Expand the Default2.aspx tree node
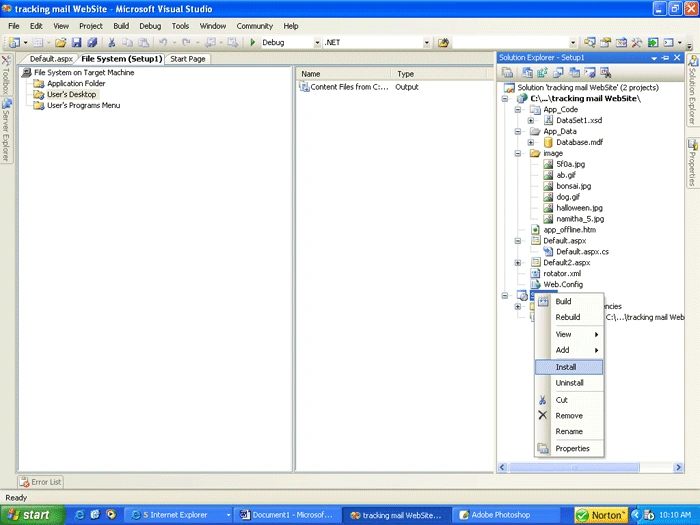Screen dimensions: 700x525 tap(518, 262)
